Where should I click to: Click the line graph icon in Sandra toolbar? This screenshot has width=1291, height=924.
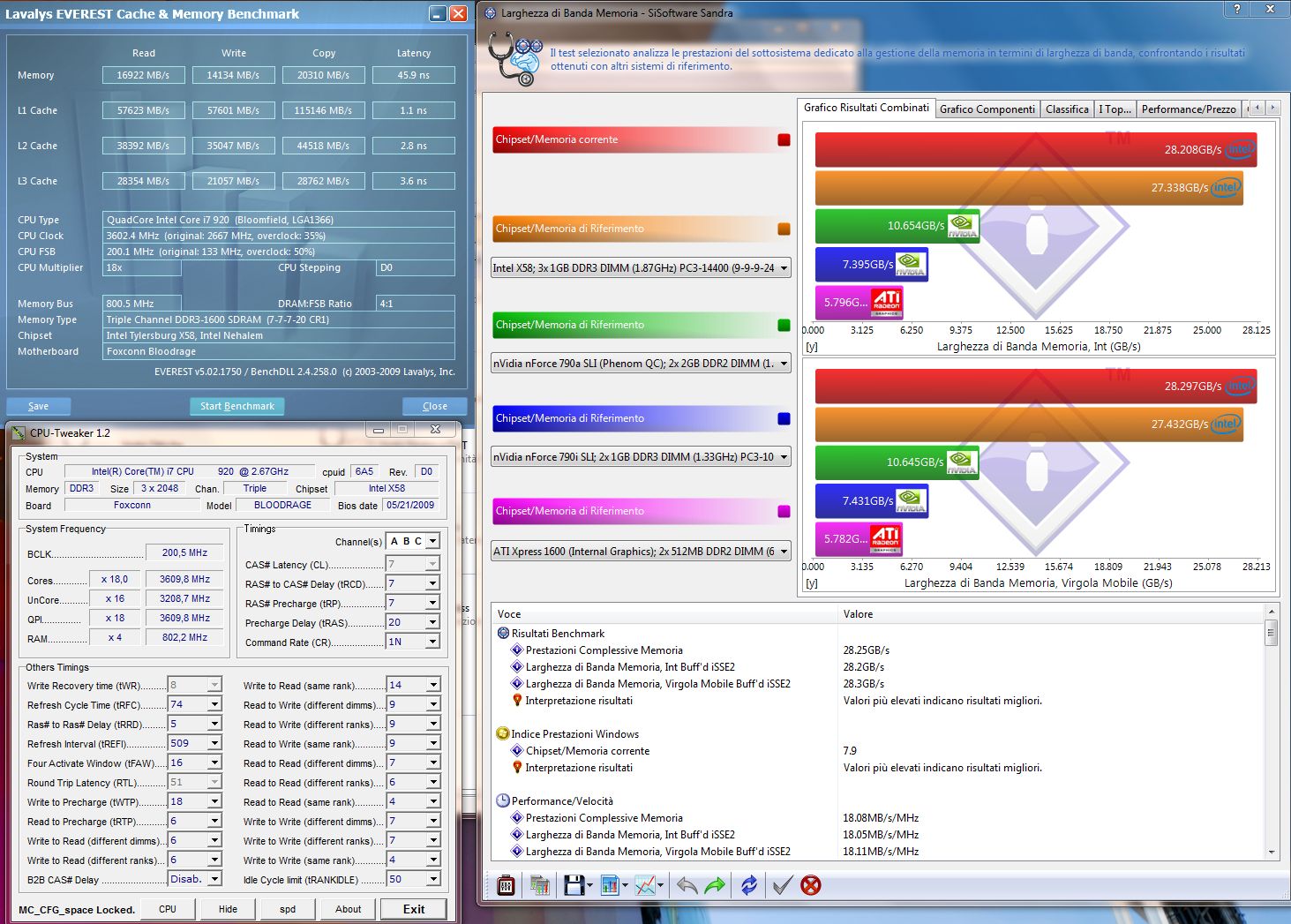[x=645, y=885]
